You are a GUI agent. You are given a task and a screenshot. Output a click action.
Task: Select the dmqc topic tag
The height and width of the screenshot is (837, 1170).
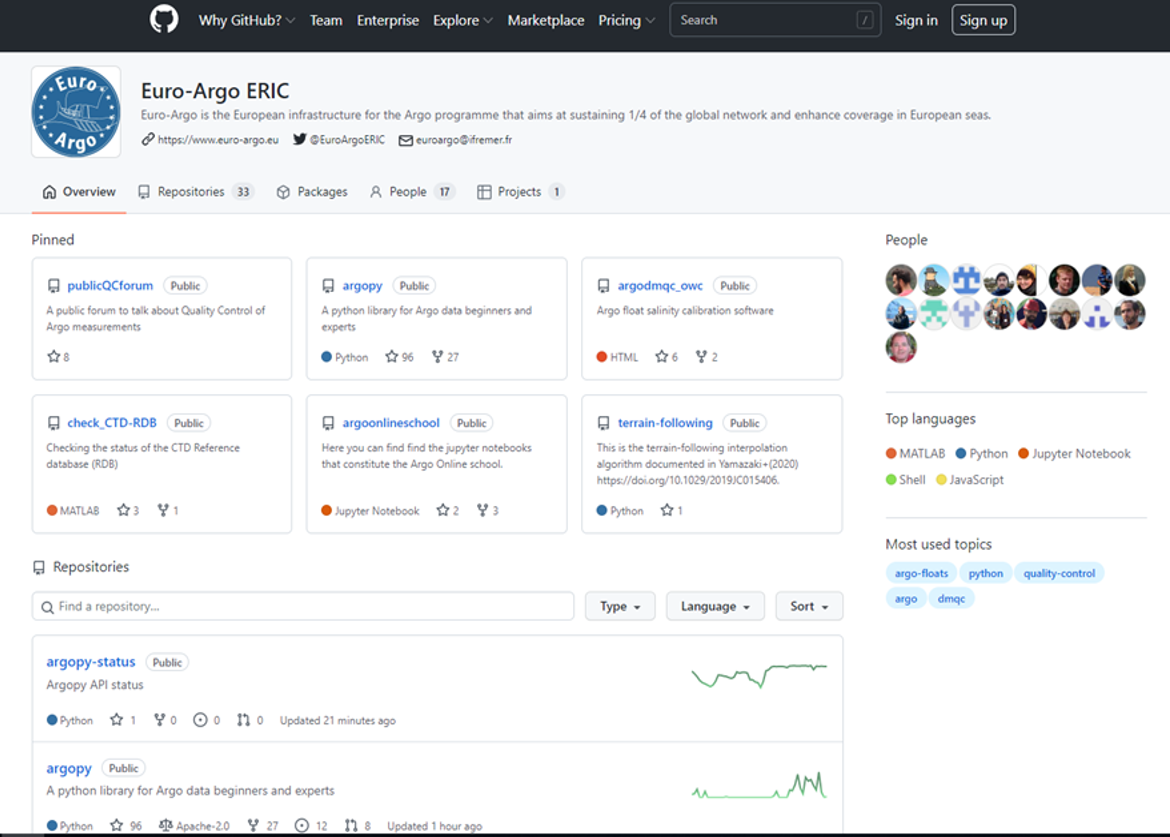pos(951,598)
